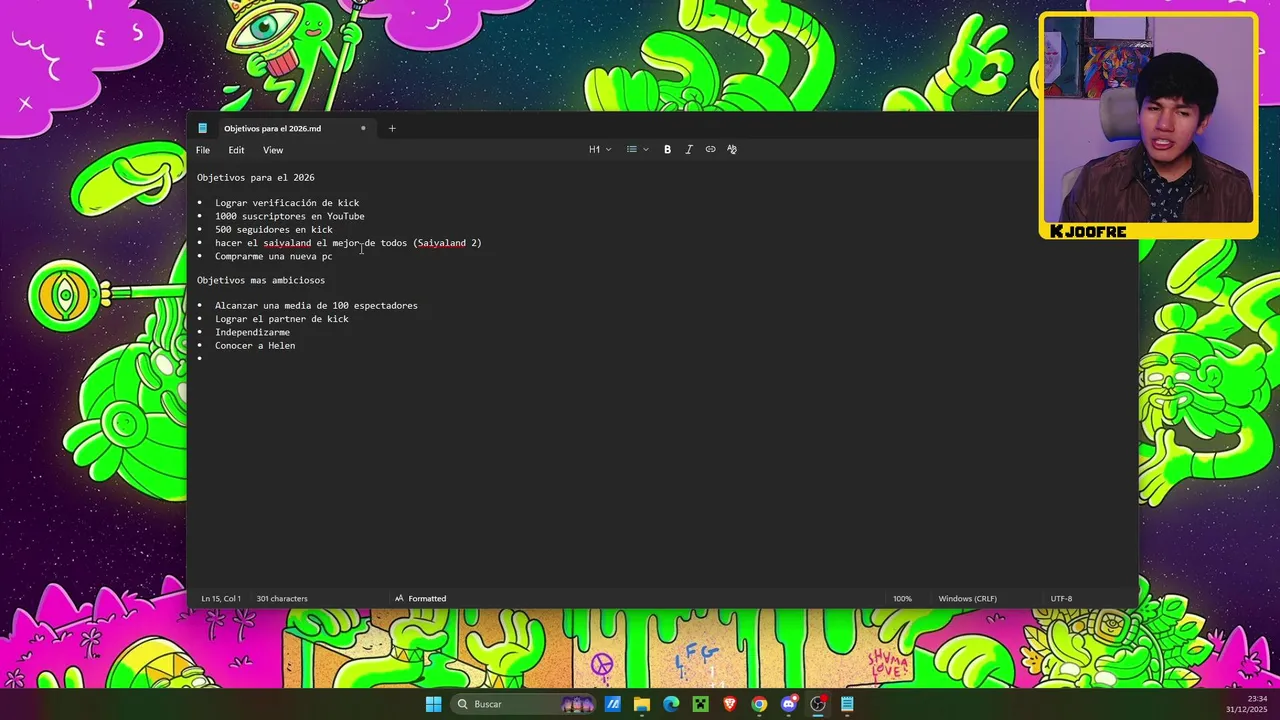1280x720 pixels.
Task: Click heading "Objetivos mas ambiciosos"
Action: point(261,281)
